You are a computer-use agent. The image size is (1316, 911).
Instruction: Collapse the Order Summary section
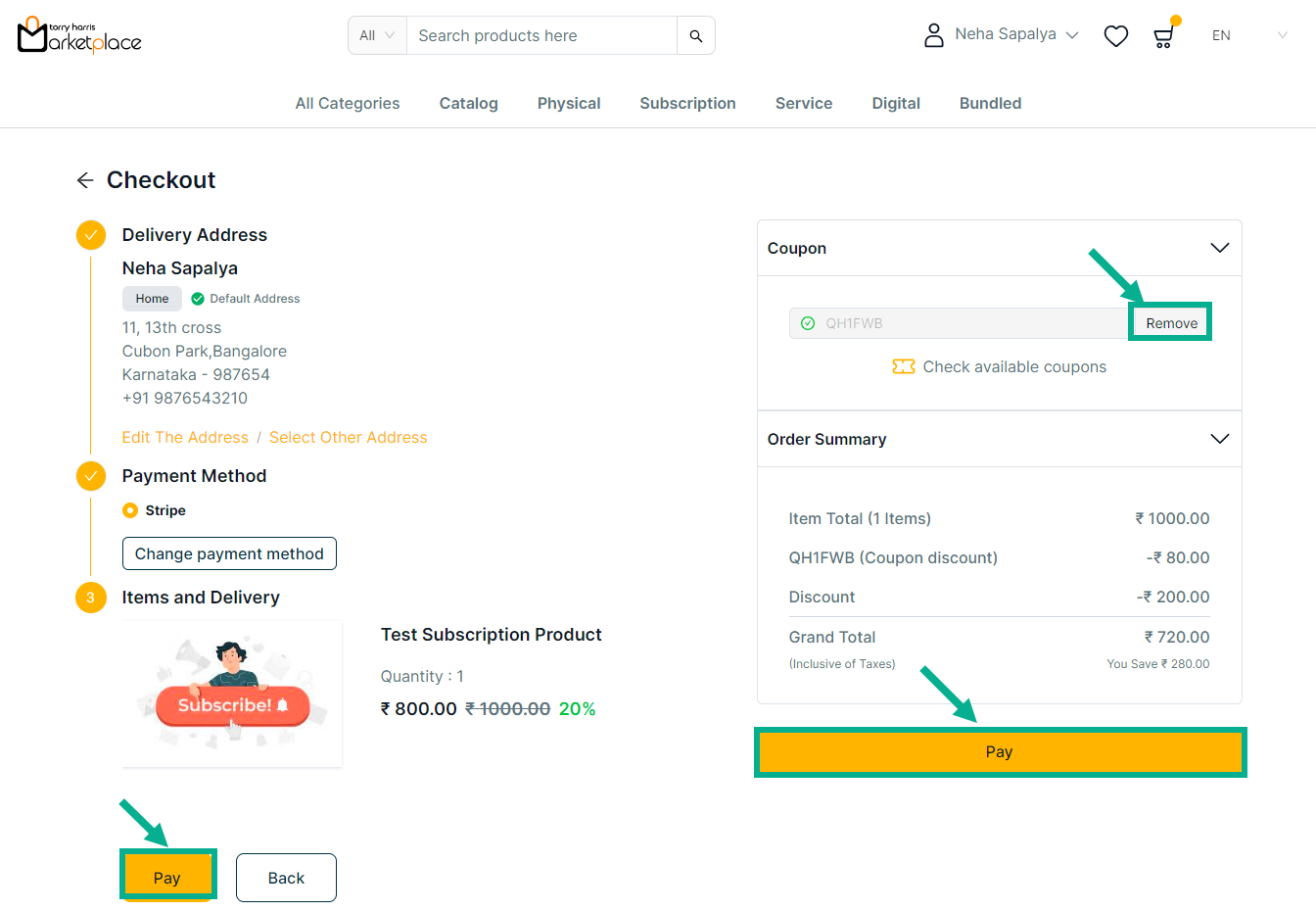click(x=1219, y=439)
